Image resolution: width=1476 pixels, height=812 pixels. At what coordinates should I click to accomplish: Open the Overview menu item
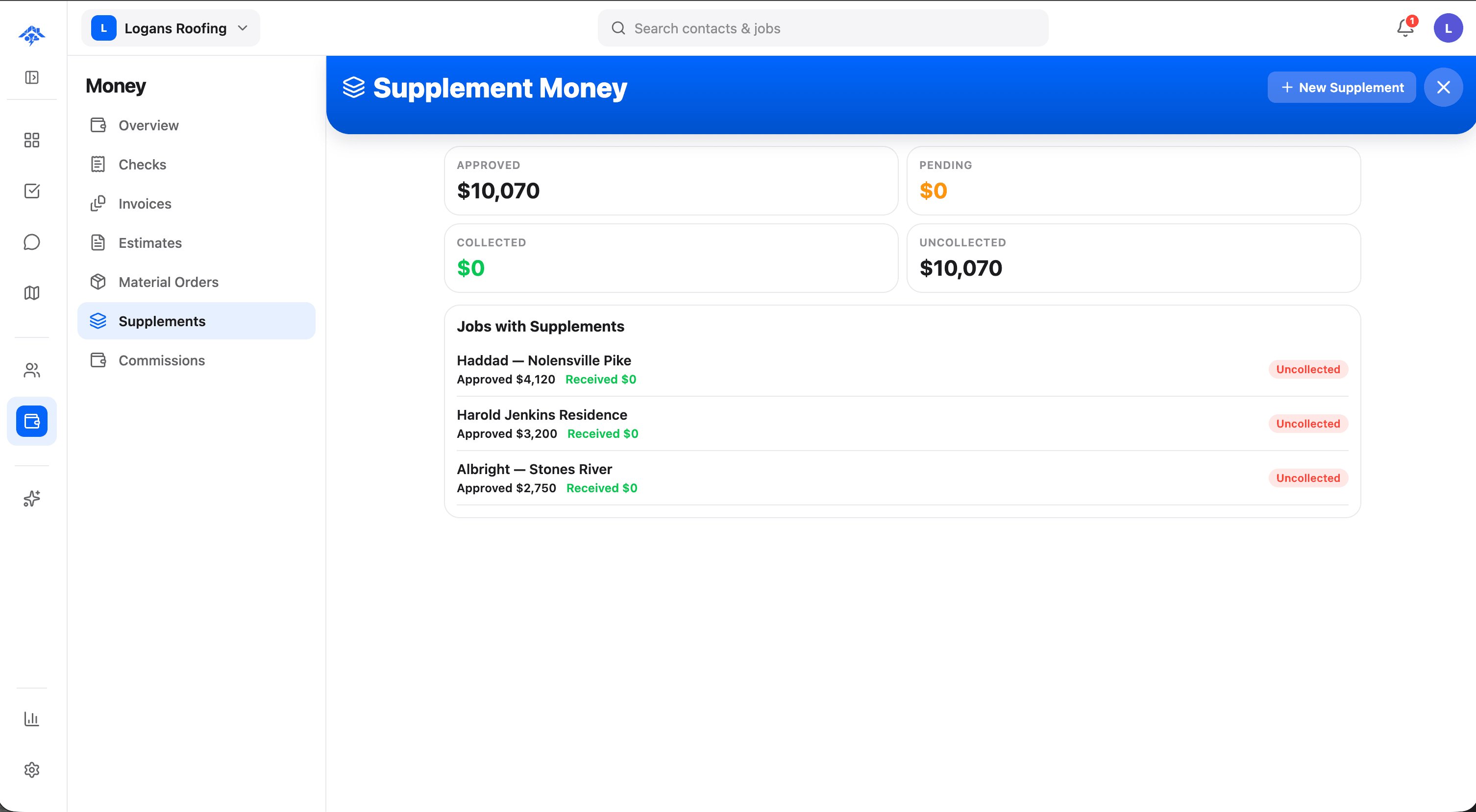pos(196,125)
